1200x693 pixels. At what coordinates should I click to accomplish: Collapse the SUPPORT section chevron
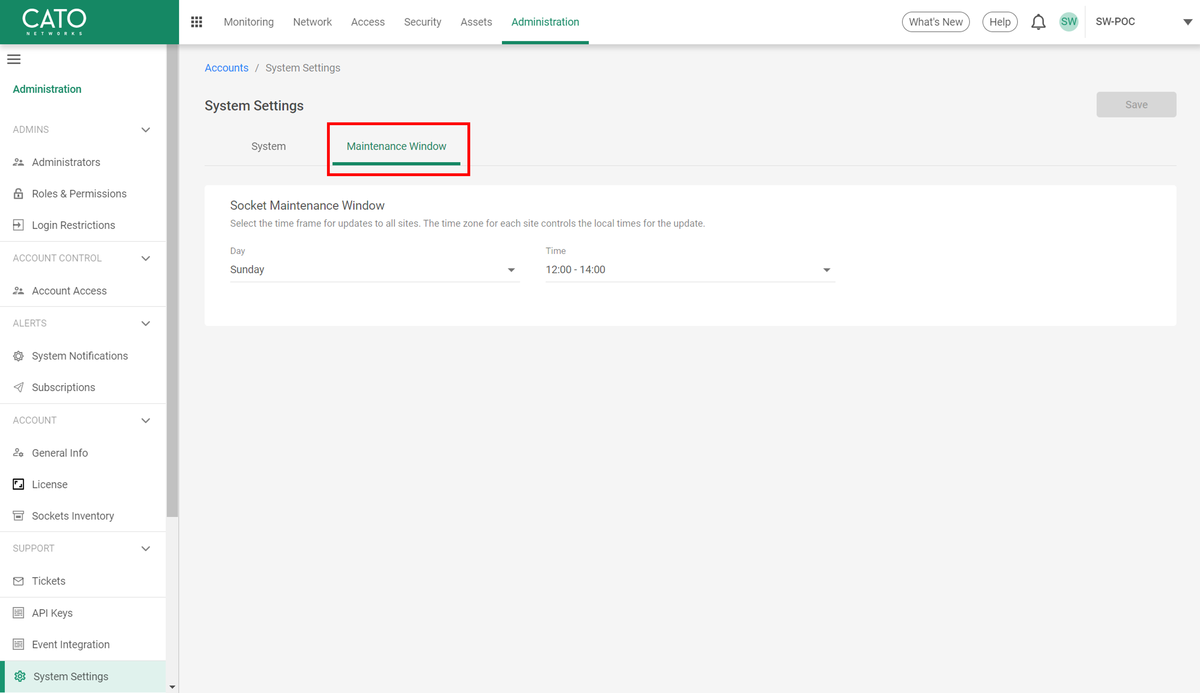pyautogui.click(x=146, y=548)
